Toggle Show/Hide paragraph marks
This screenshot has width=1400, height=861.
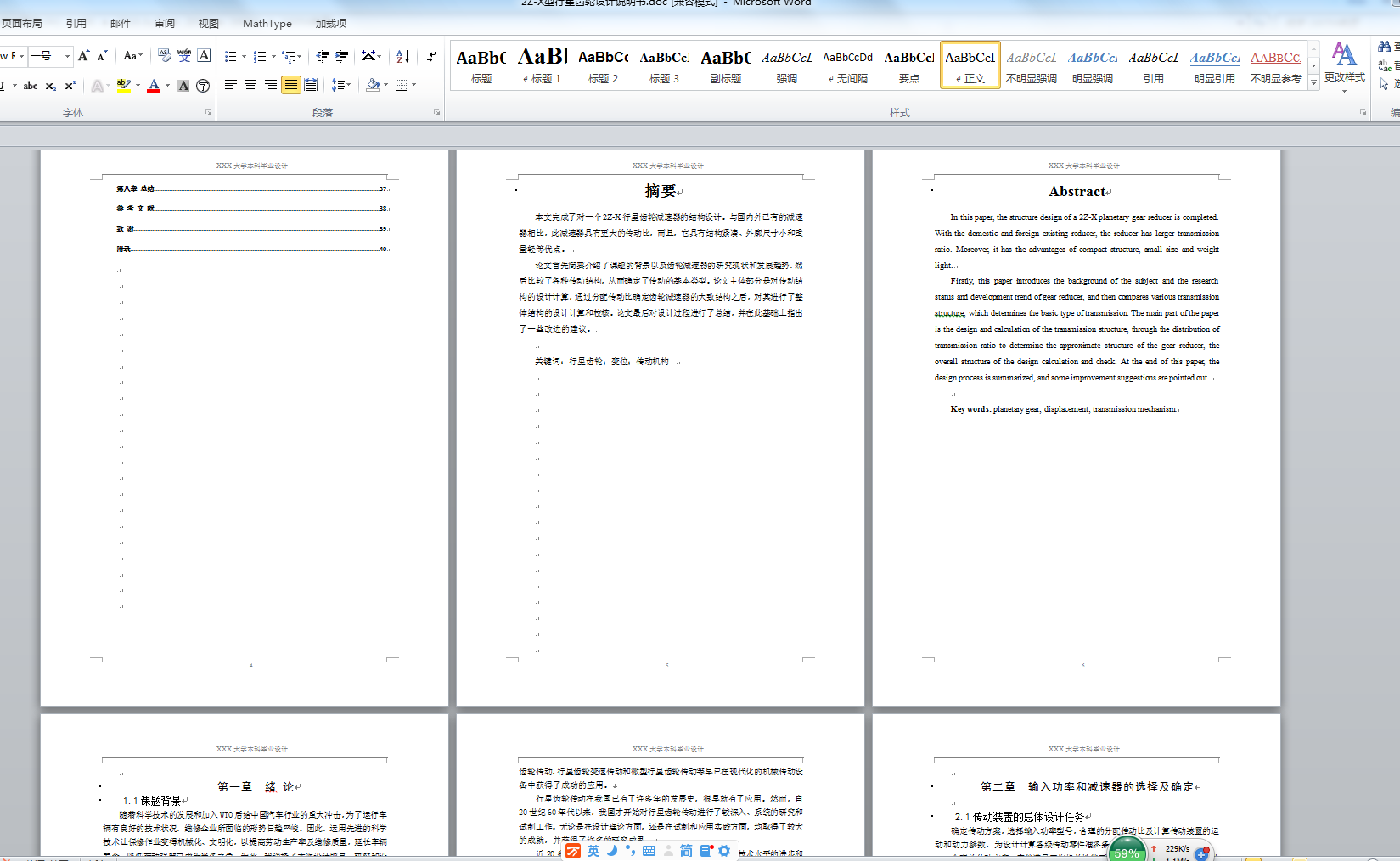click(x=431, y=56)
